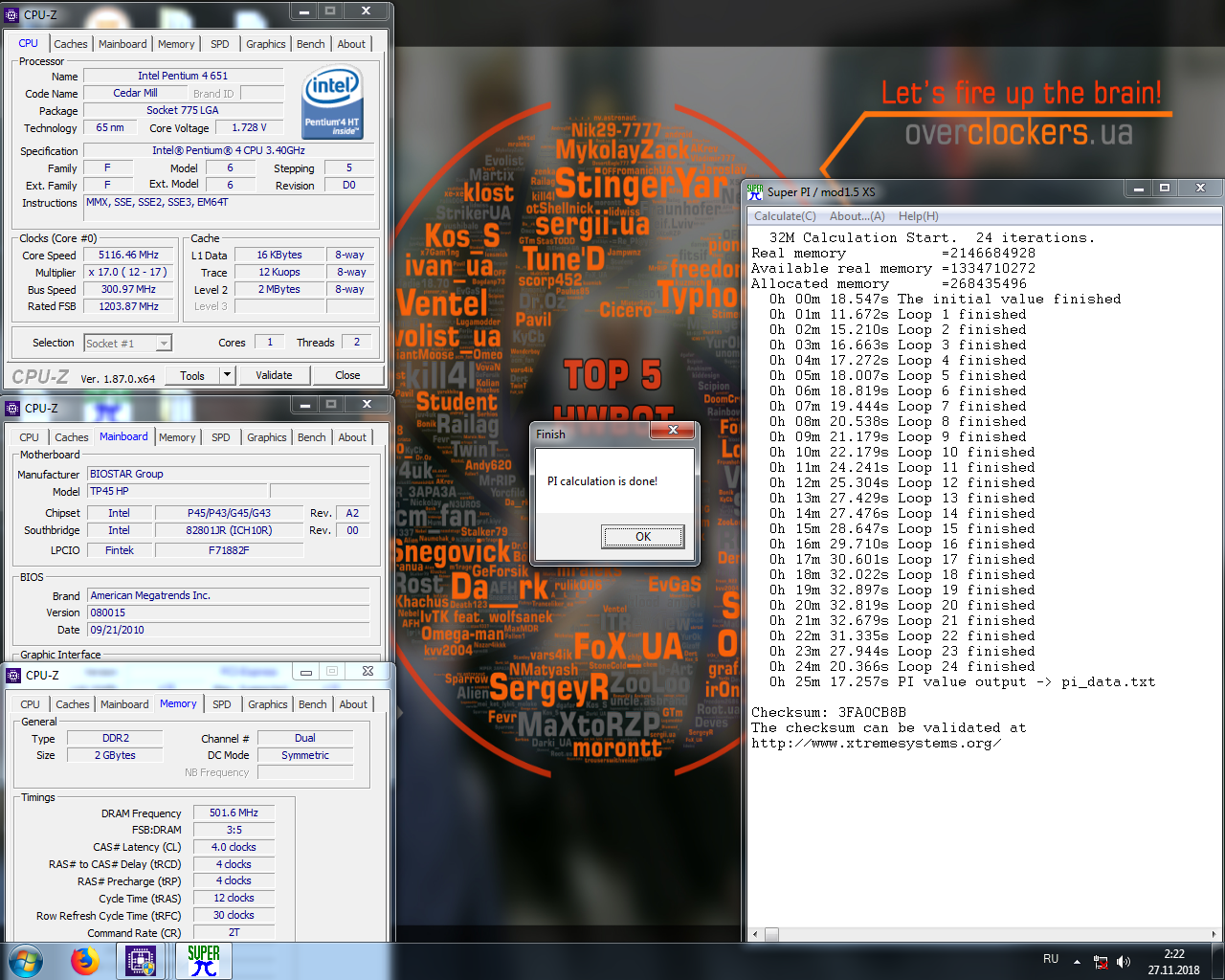Show hidden tray icons arrow
The image size is (1225, 980).
[1077, 962]
